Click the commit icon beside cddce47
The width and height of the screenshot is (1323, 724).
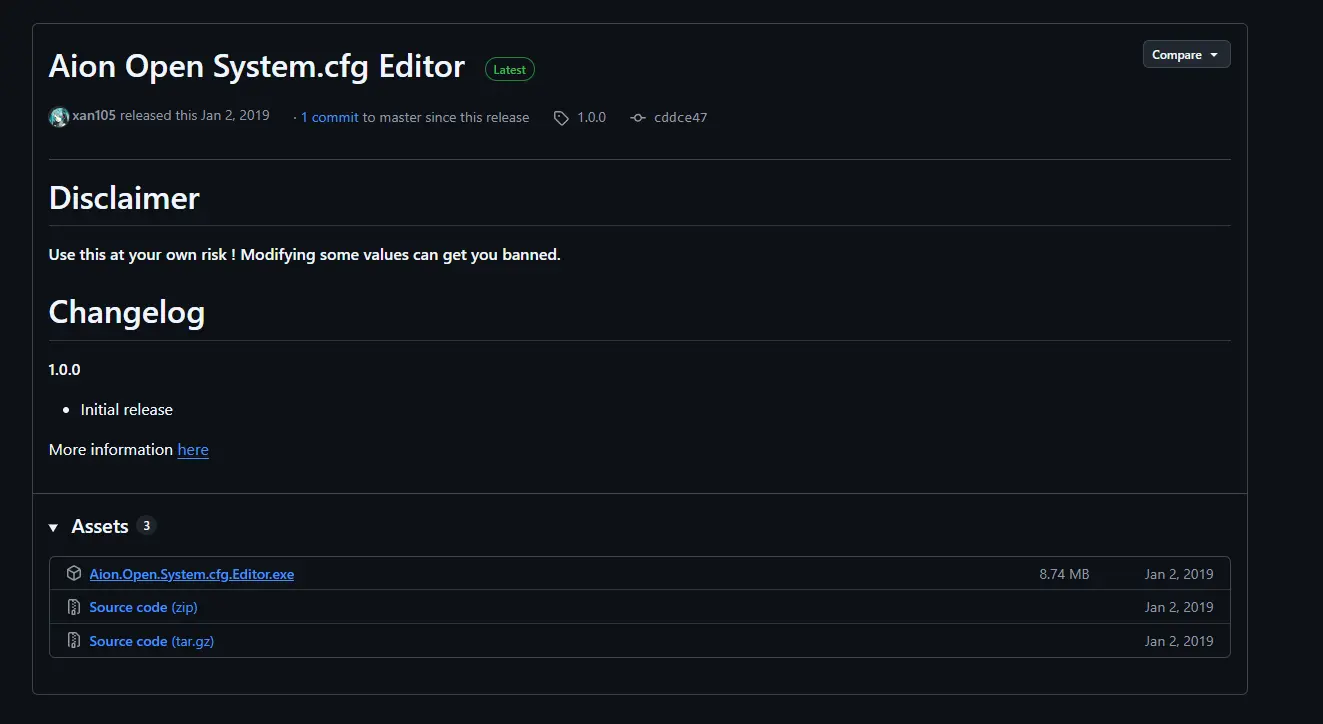click(638, 118)
